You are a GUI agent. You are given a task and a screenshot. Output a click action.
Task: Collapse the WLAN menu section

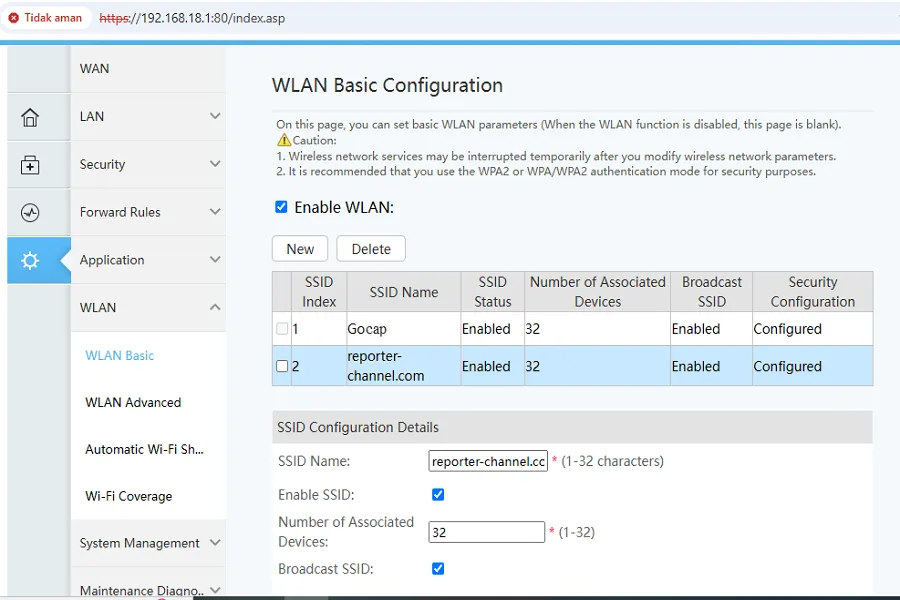(150, 308)
